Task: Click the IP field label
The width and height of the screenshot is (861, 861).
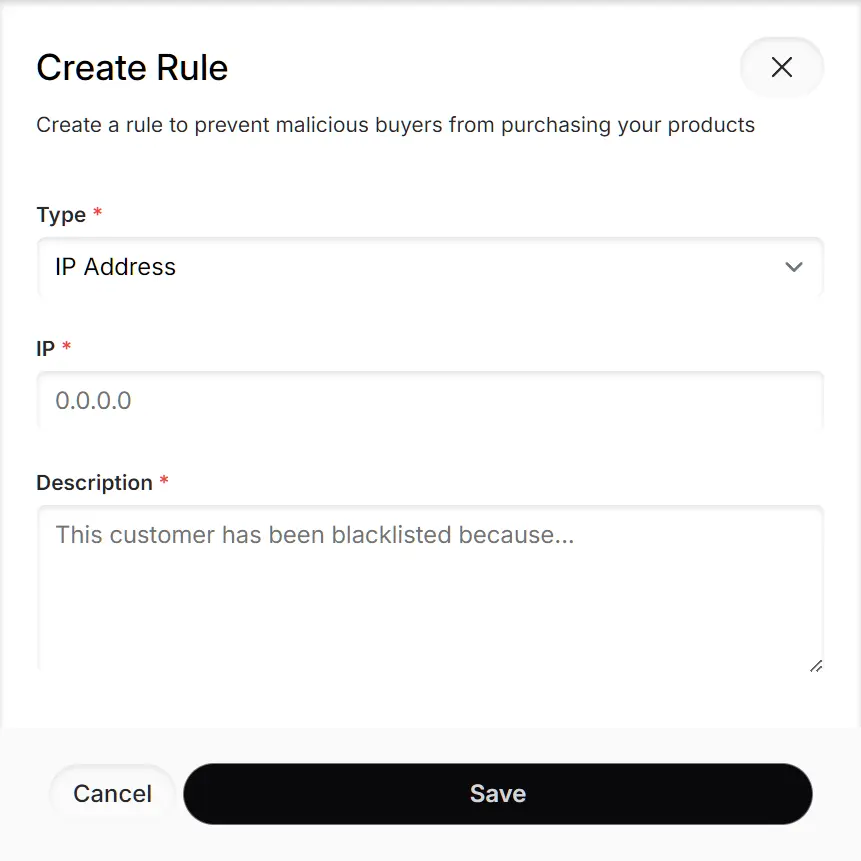Action: point(45,348)
